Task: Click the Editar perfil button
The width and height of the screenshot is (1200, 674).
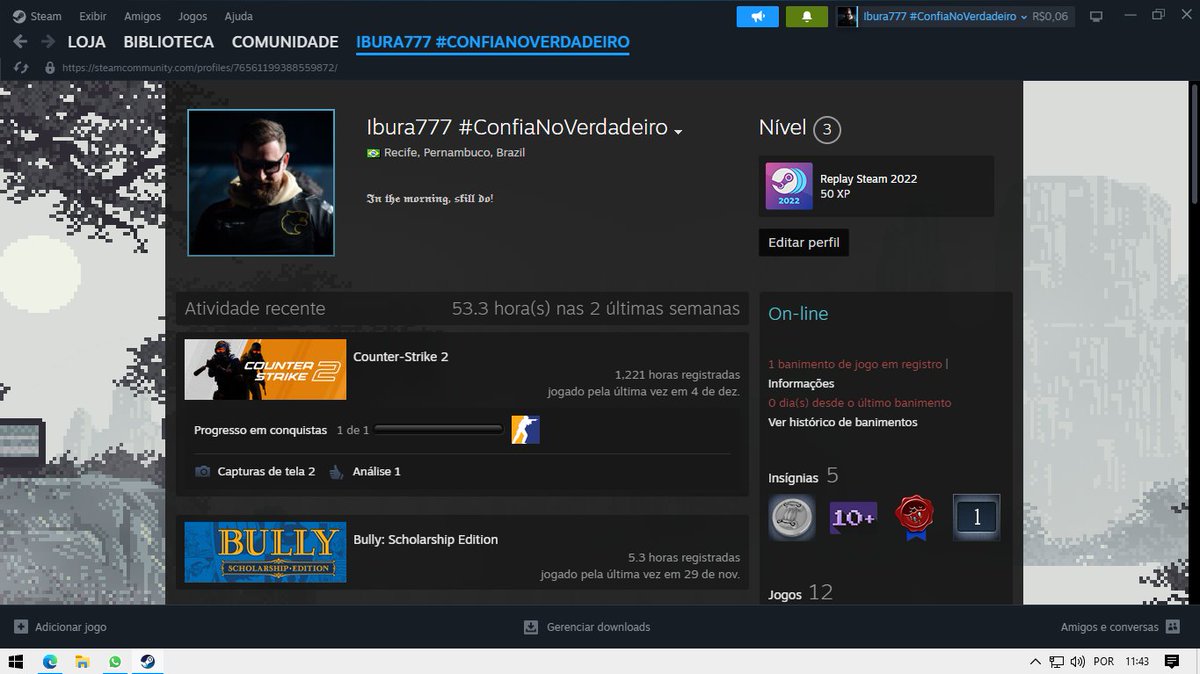Action: pos(803,242)
